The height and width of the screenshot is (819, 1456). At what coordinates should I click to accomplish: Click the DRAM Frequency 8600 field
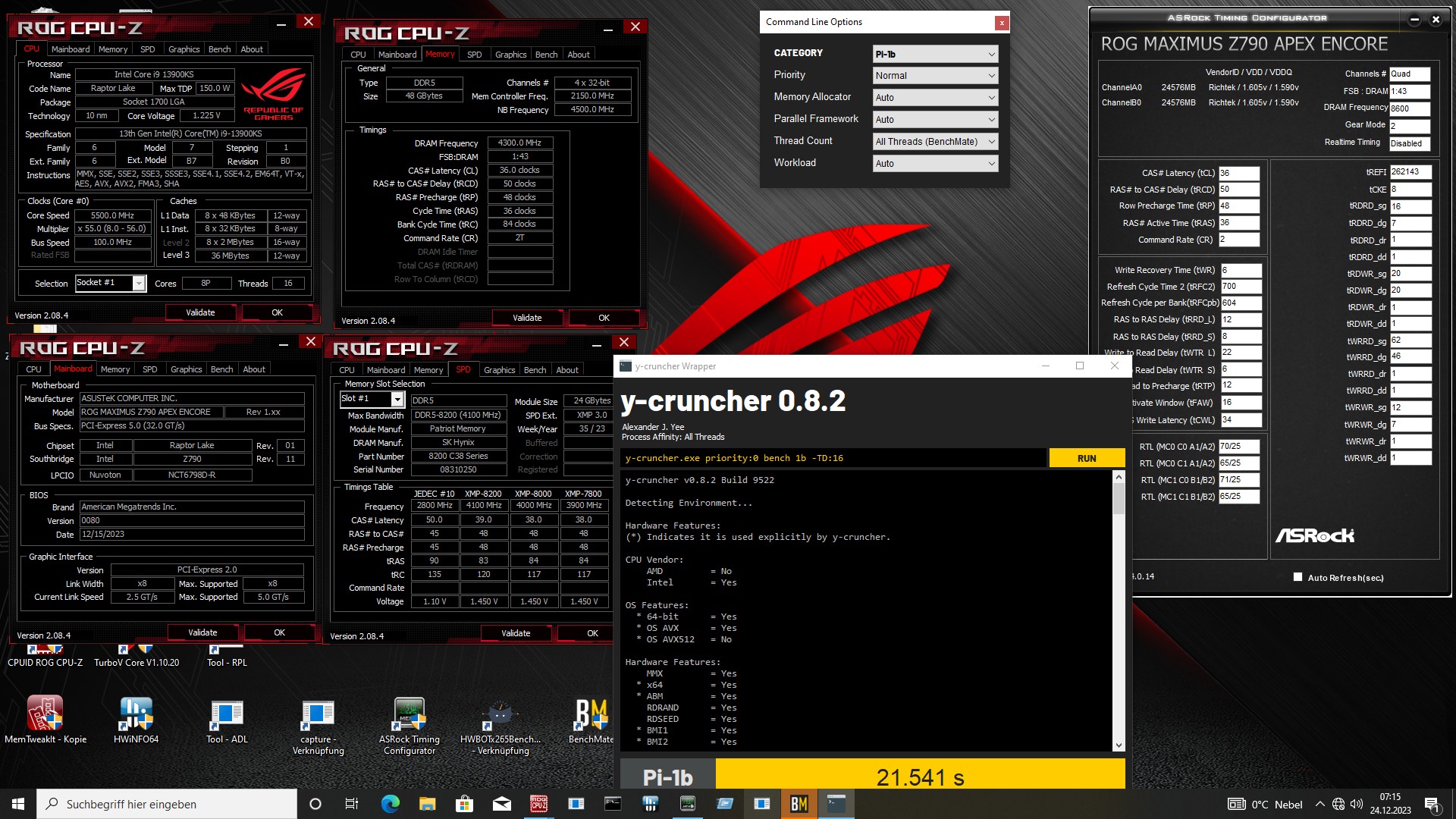coord(1410,108)
